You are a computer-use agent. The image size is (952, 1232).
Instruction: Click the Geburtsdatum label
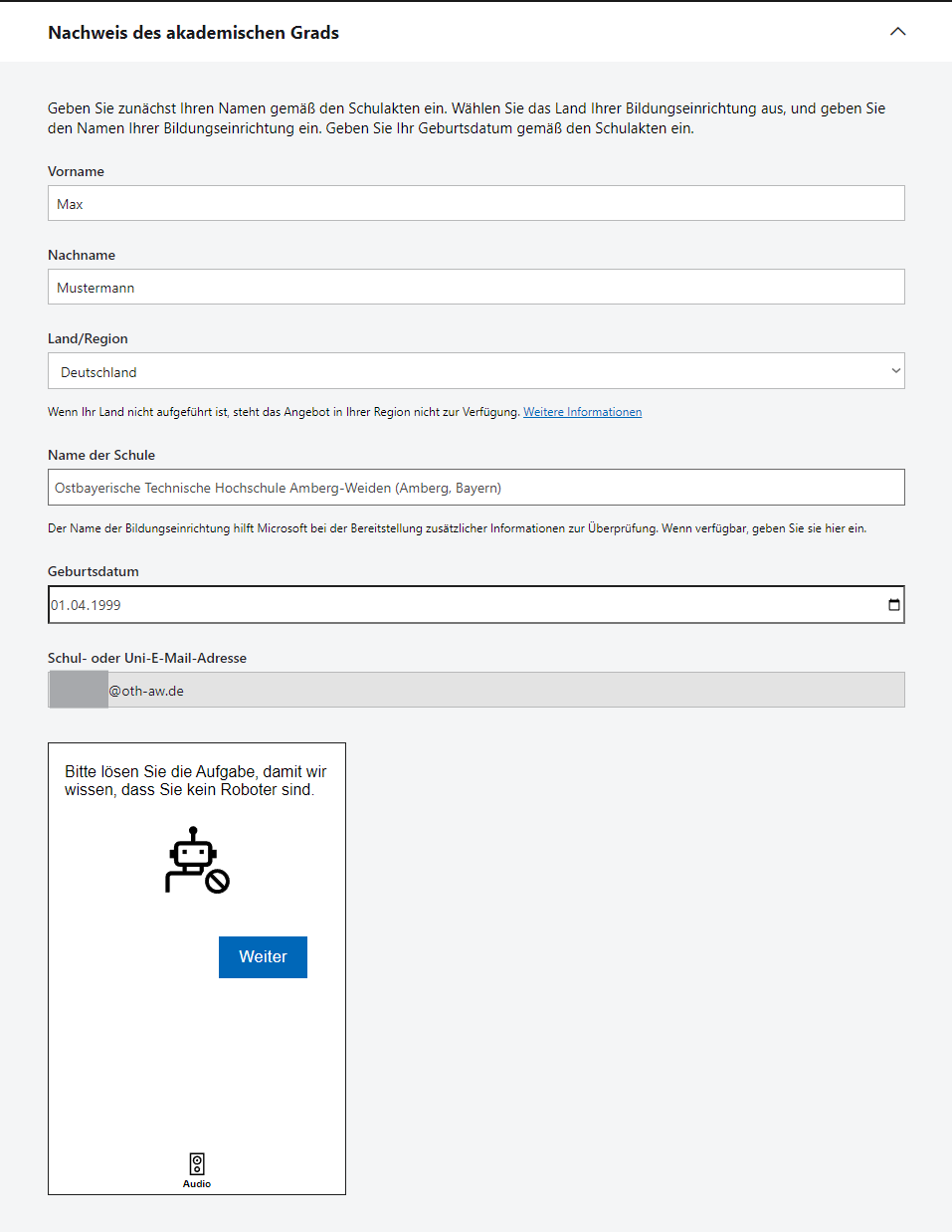94,571
